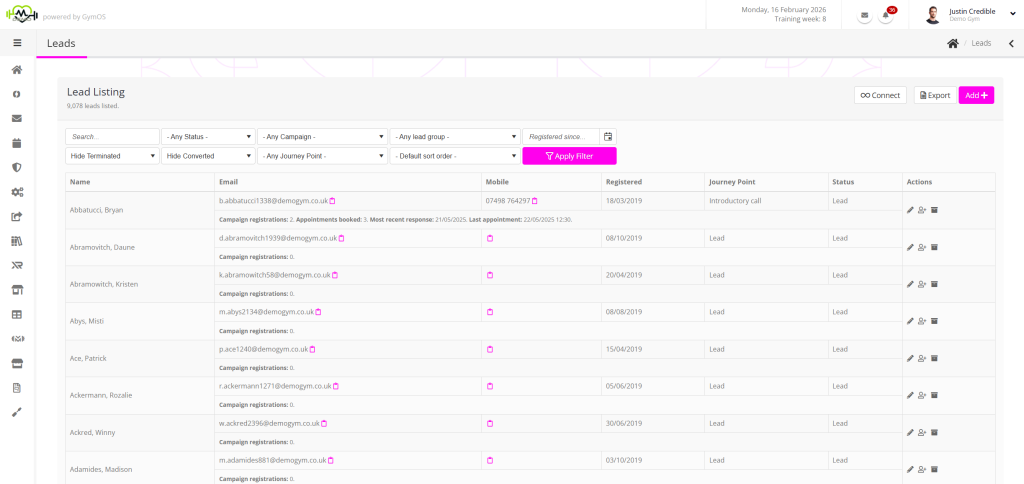The height and width of the screenshot is (484, 1024).
Task: Click into the Search text field
Action: tap(112, 136)
